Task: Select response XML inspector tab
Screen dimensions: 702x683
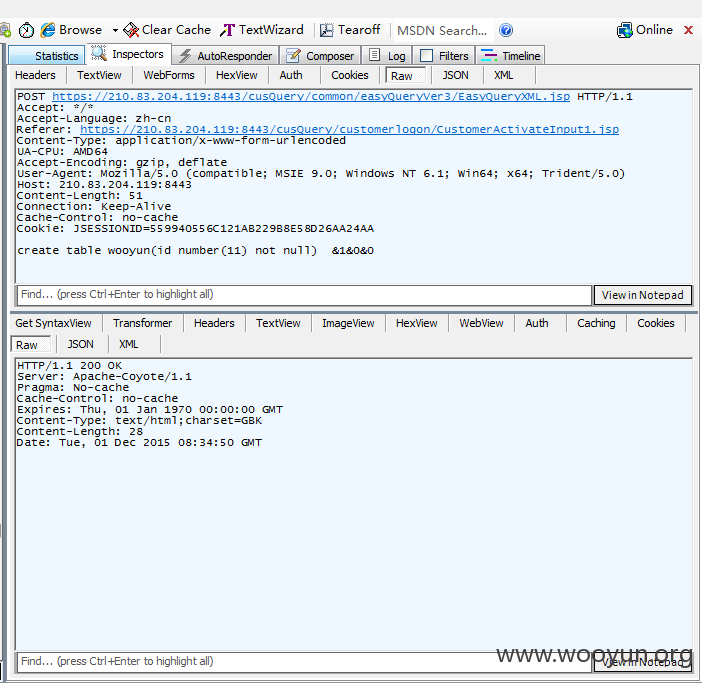Action: click(128, 344)
